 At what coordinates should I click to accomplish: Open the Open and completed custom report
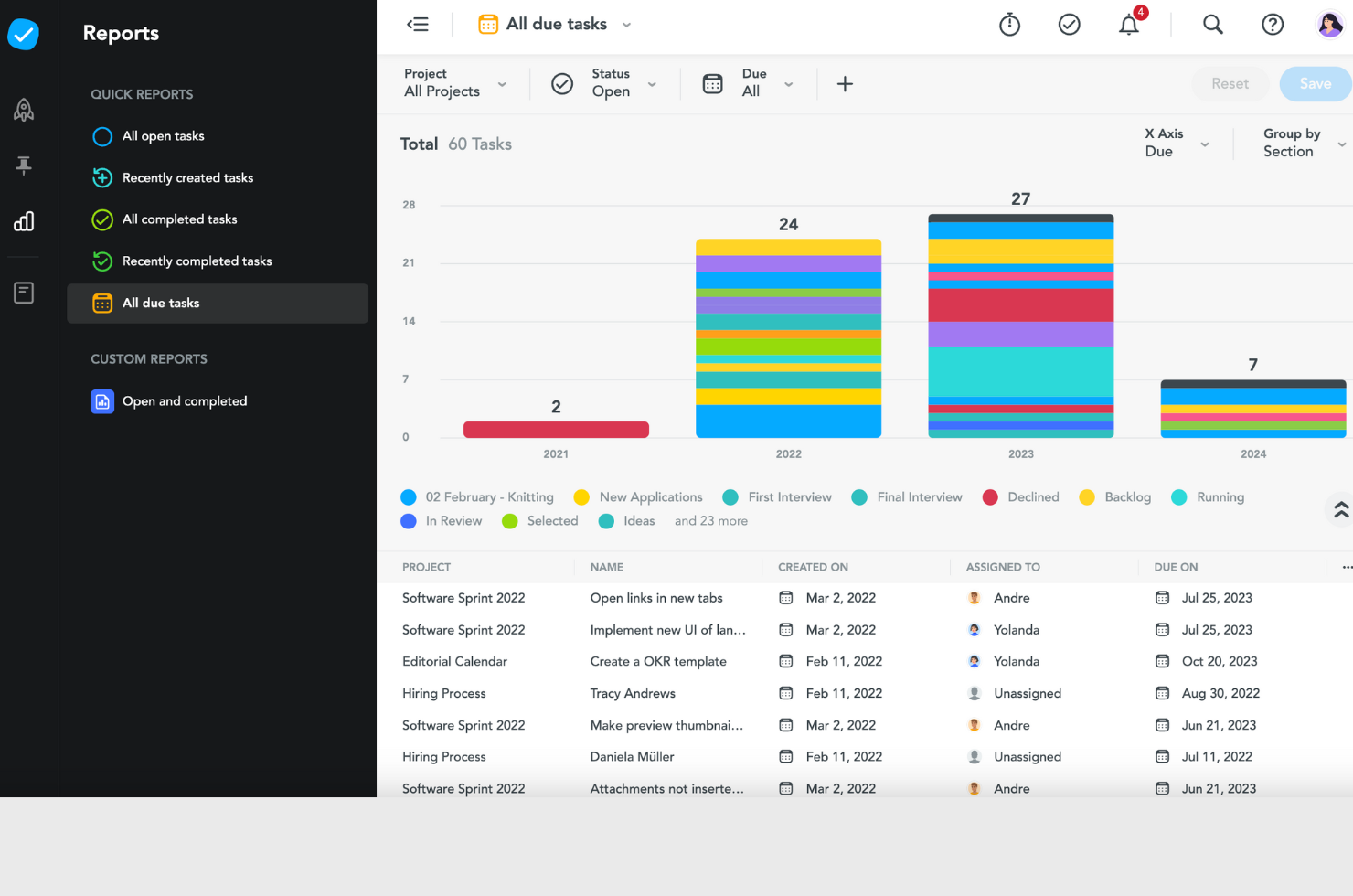[218, 401]
